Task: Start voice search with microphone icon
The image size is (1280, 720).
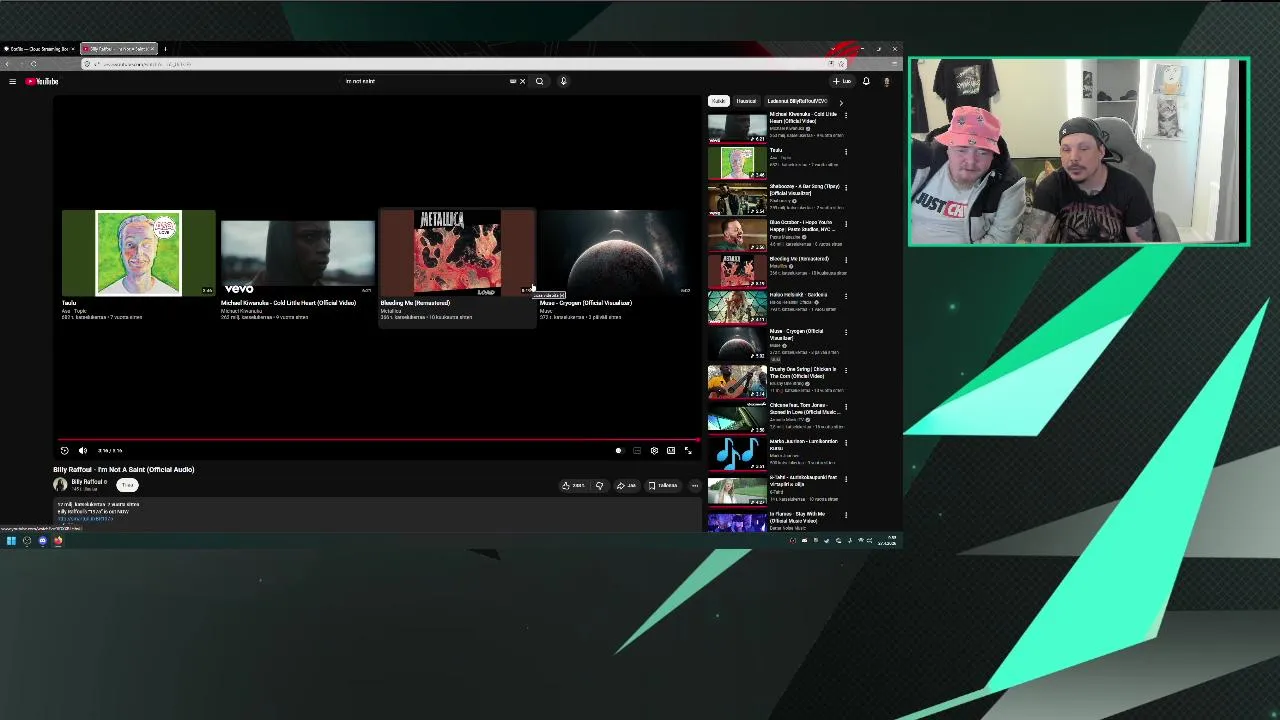Action: tap(563, 81)
